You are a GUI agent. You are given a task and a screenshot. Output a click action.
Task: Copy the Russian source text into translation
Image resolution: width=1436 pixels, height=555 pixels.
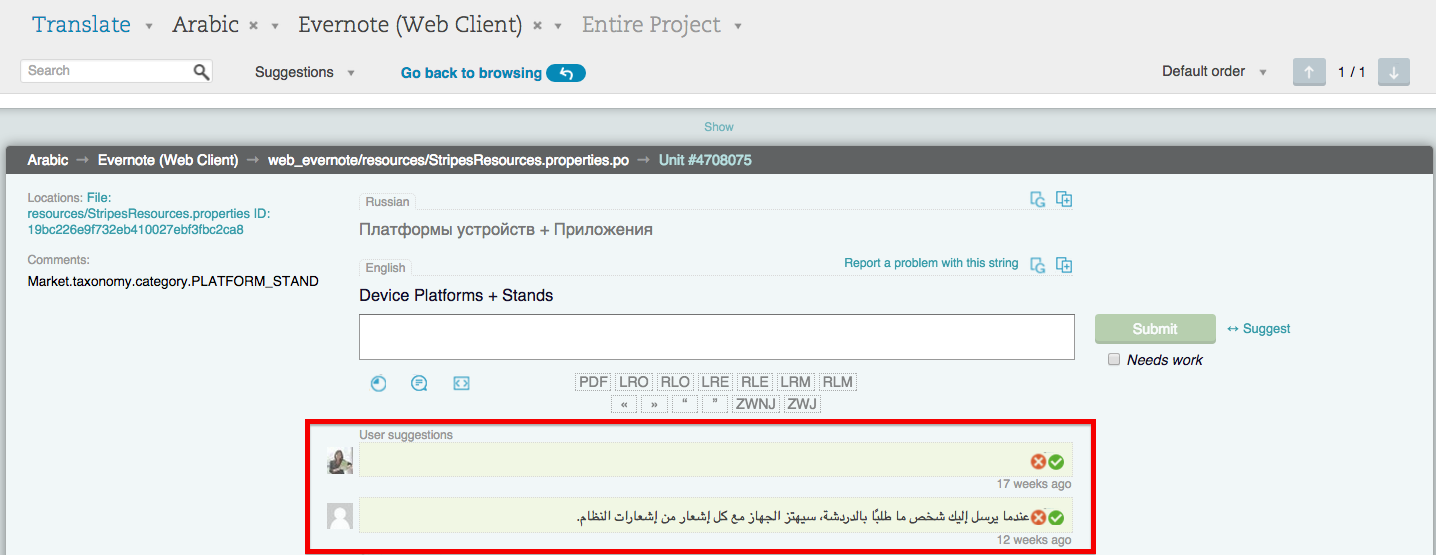(1064, 200)
